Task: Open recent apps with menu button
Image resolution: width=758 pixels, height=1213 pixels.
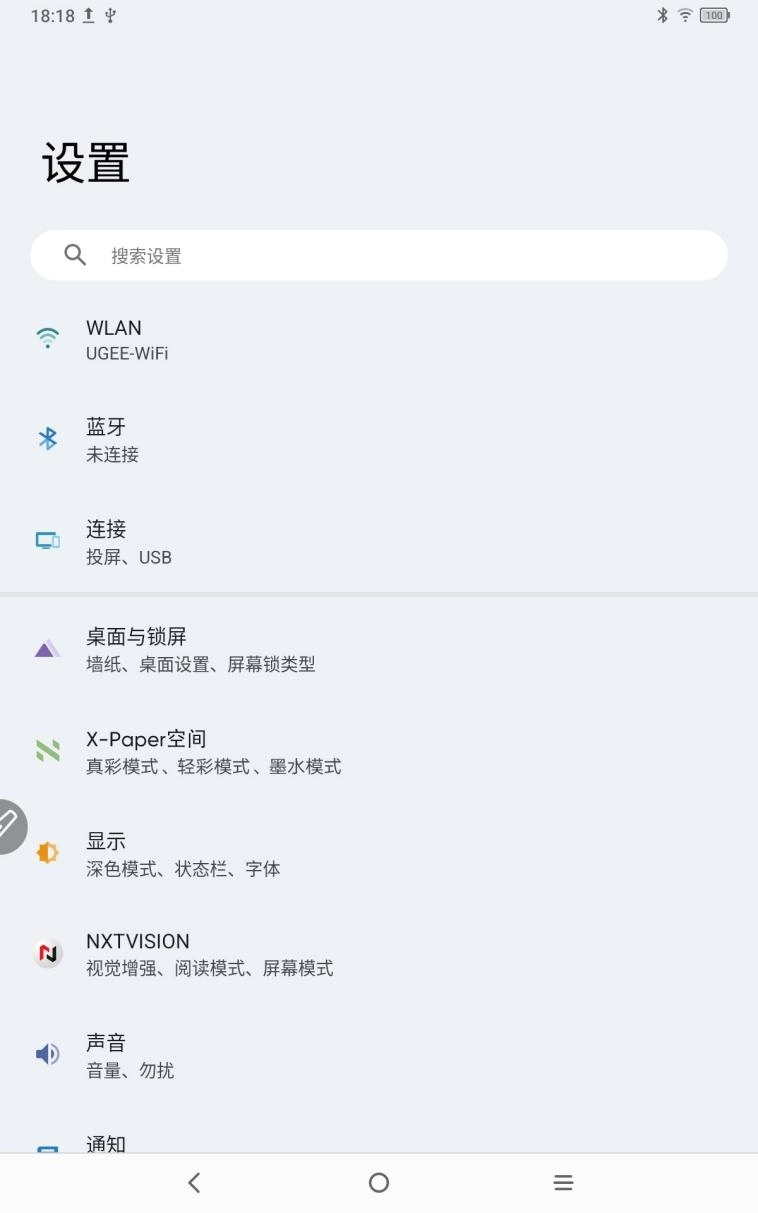Action: coord(564,1182)
